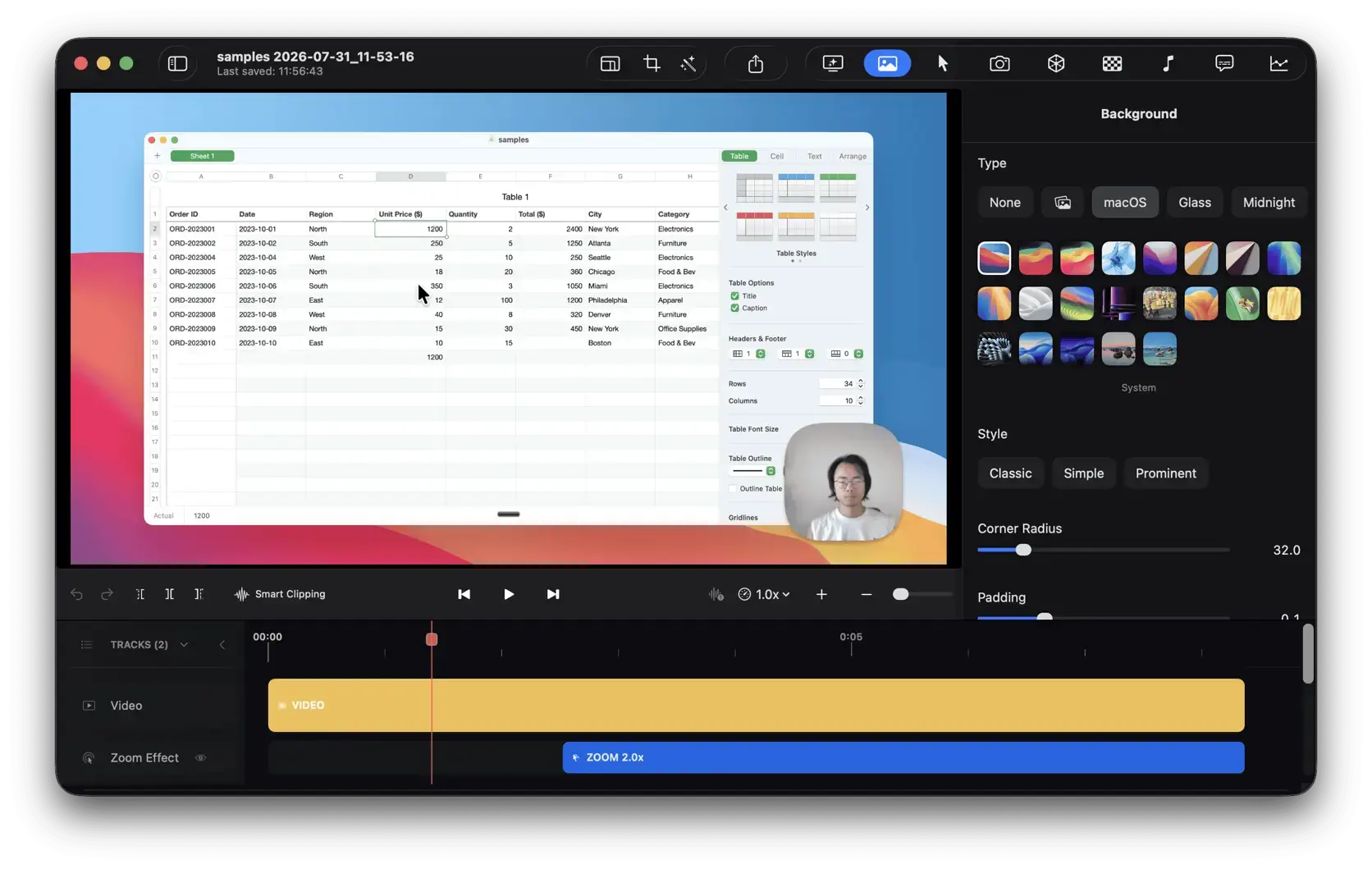
Task: Adjust the Padding slider
Action: pos(1044,616)
